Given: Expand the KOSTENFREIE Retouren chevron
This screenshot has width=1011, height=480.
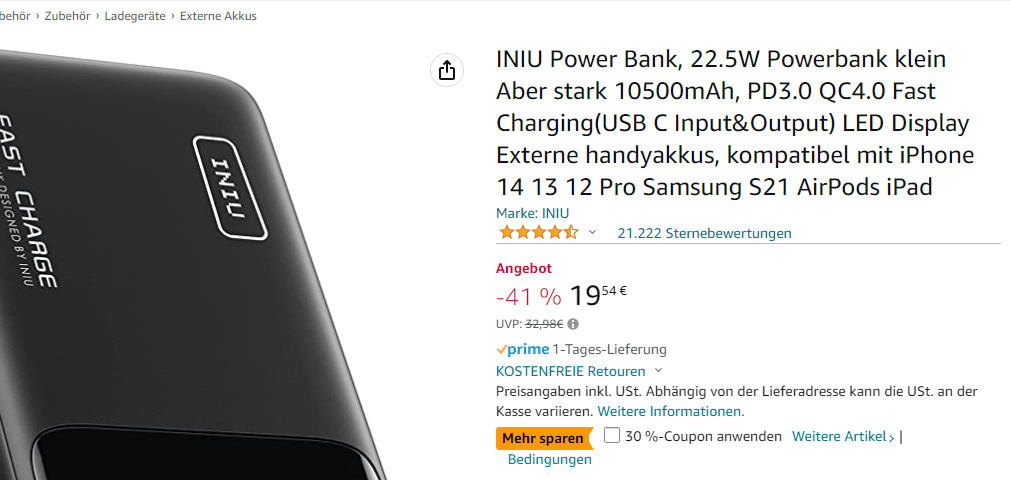Looking at the screenshot, I should (658, 371).
